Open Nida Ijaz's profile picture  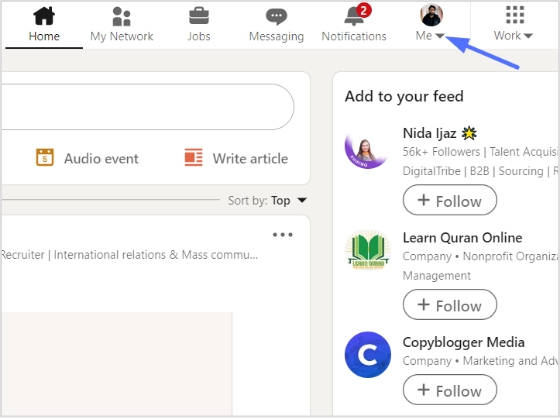coord(367,148)
